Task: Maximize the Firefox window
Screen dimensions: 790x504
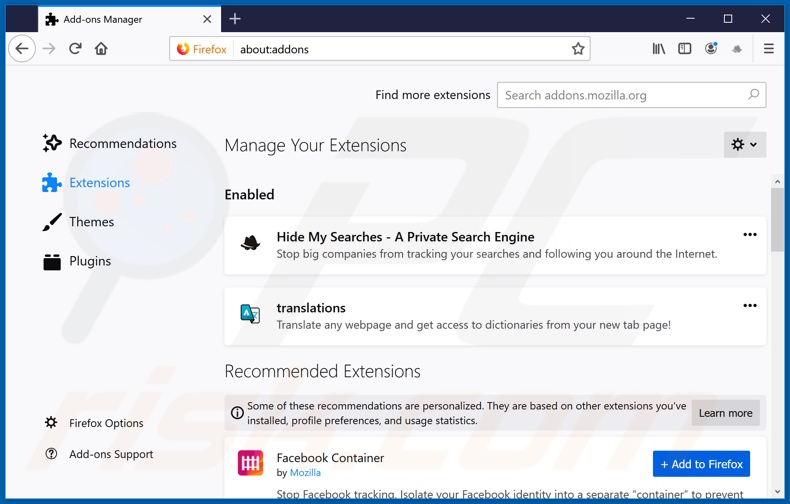Action: (728, 19)
